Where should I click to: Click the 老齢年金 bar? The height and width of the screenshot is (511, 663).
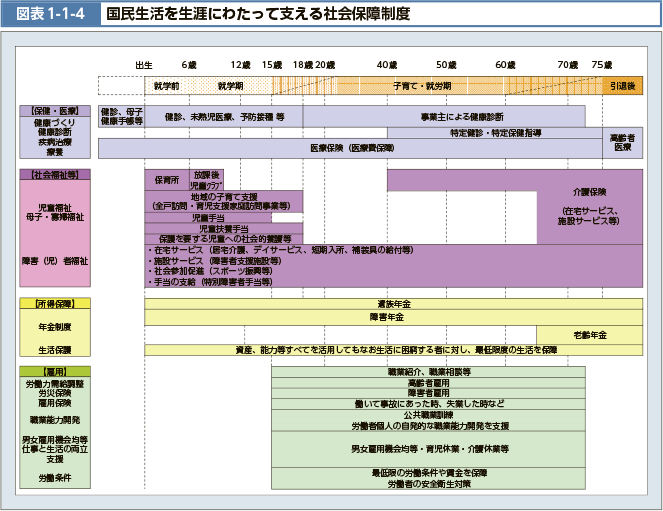point(589,334)
